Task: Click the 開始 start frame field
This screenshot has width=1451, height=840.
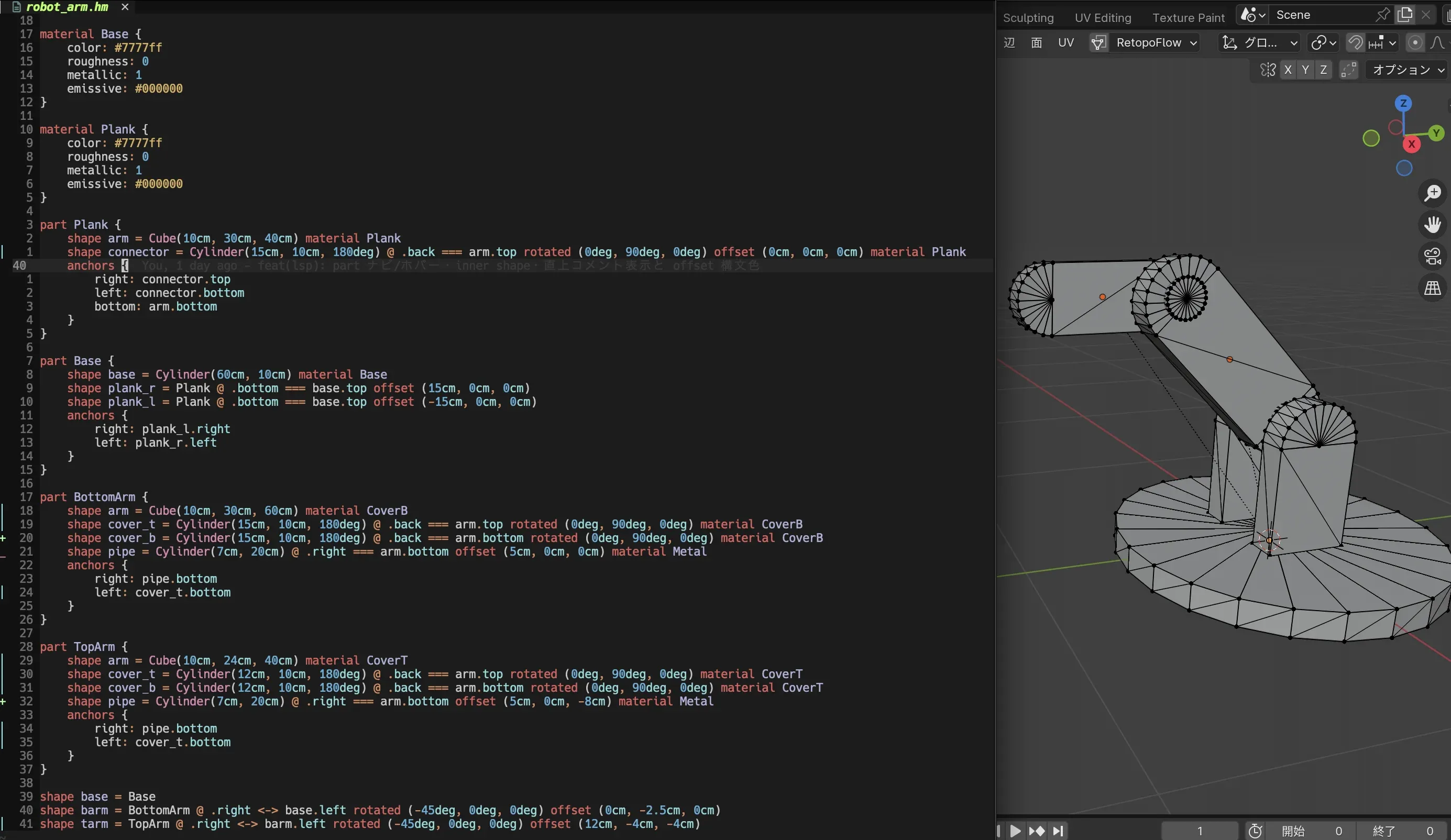Action: (x=1311, y=831)
